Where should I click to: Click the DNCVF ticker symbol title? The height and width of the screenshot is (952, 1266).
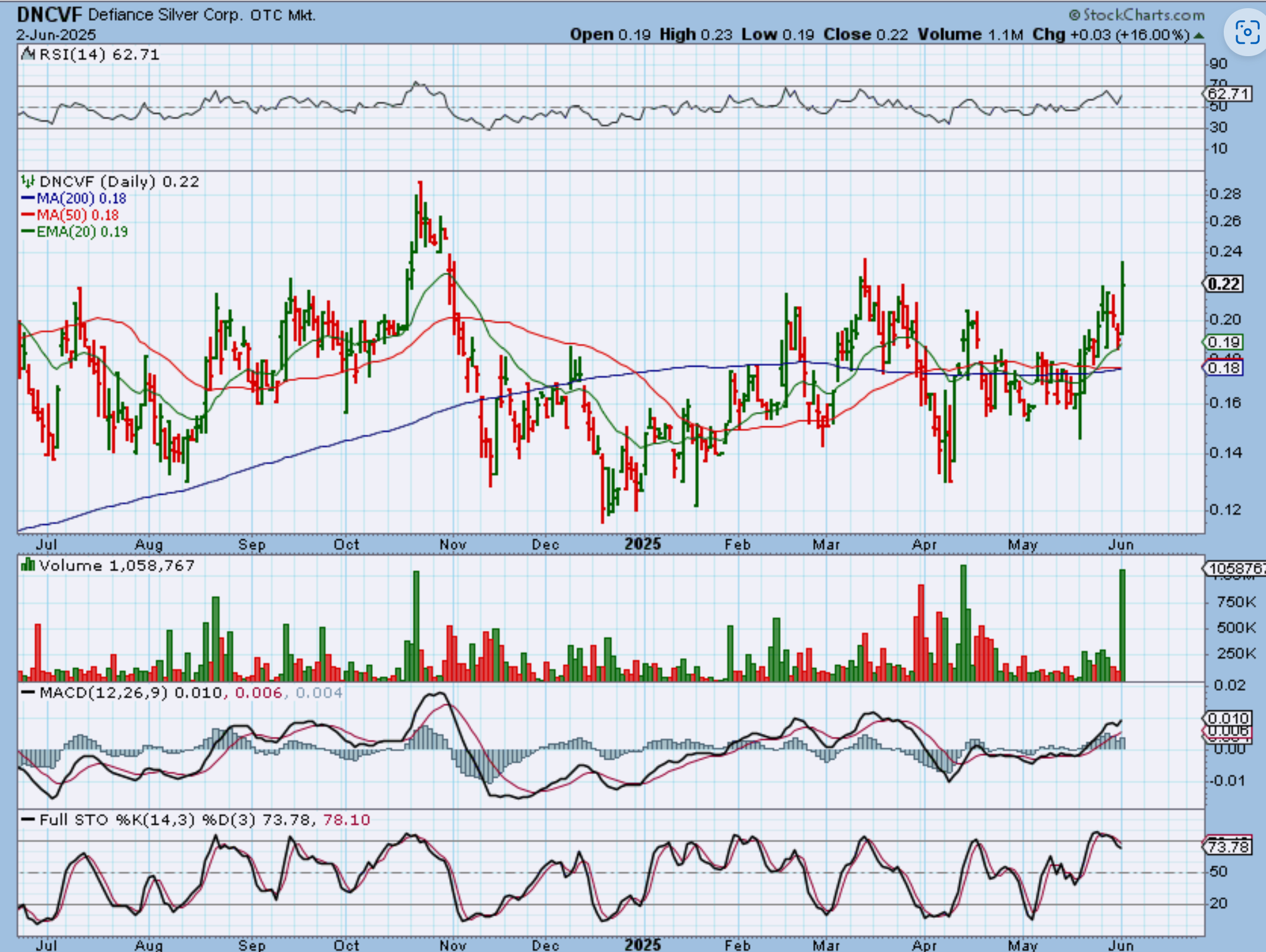coord(49,14)
